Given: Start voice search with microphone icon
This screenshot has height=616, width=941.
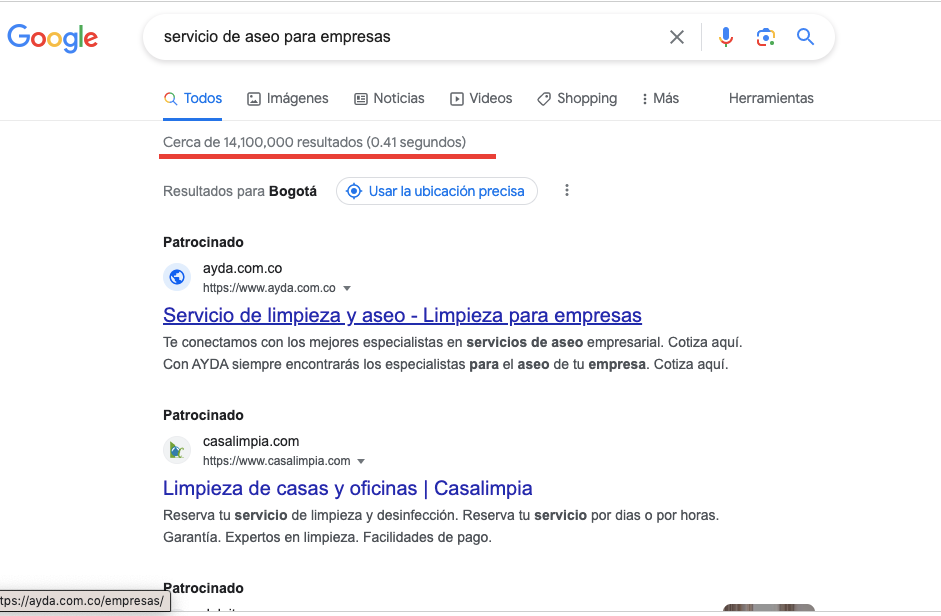Looking at the screenshot, I should (x=726, y=37).
